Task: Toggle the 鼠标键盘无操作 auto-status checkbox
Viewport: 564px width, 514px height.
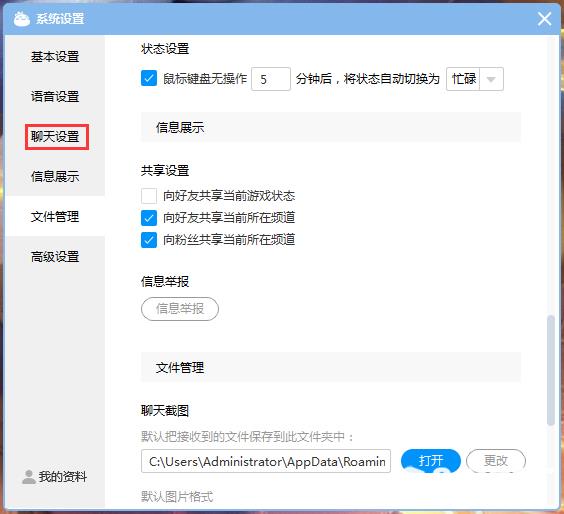Action: [149, 78]
